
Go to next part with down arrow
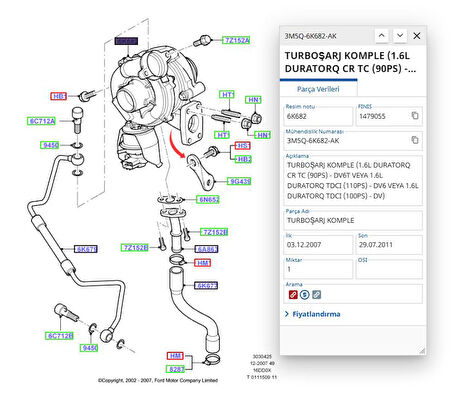pos(400,36)
